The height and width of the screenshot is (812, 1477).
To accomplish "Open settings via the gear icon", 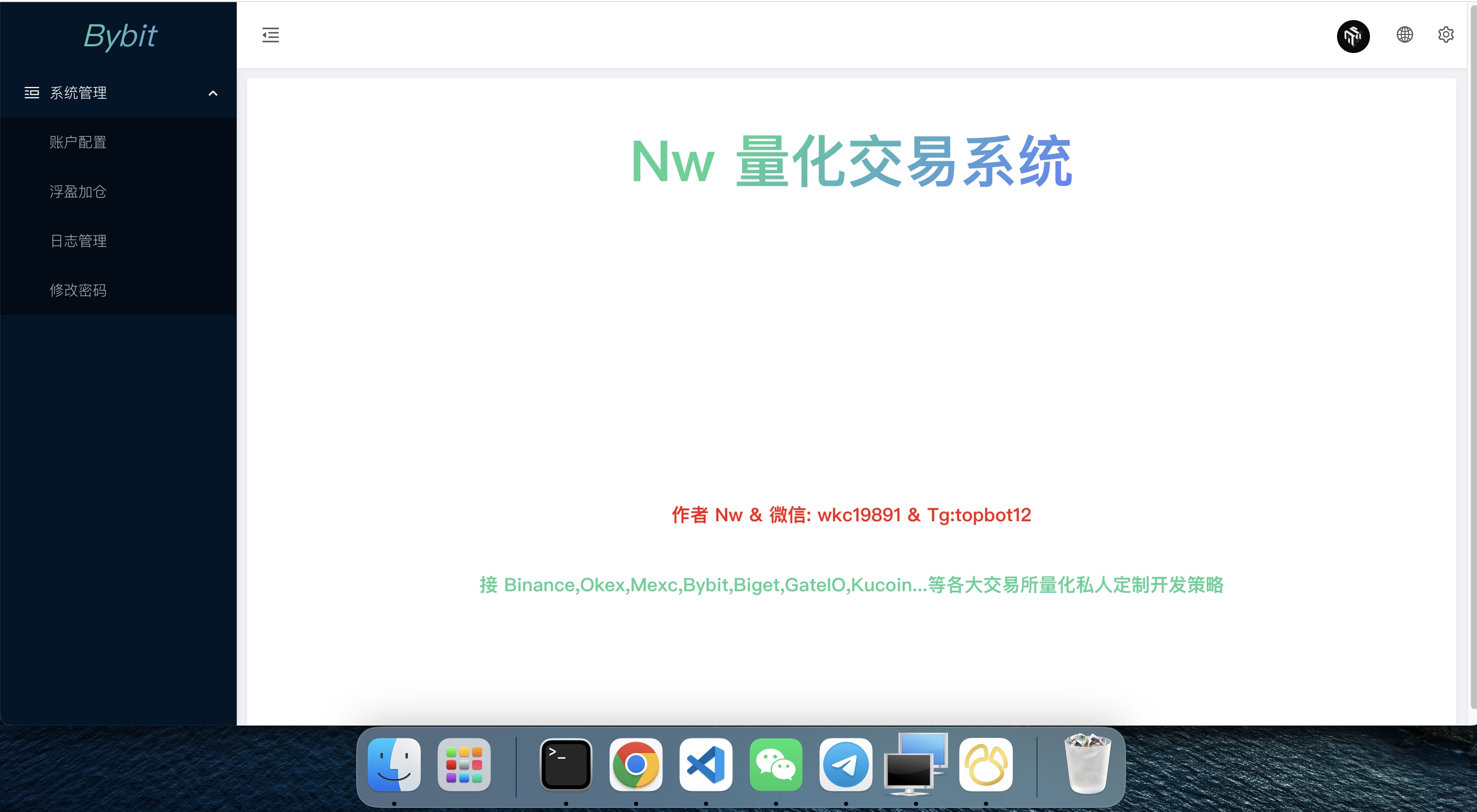I will [1446, 35].
